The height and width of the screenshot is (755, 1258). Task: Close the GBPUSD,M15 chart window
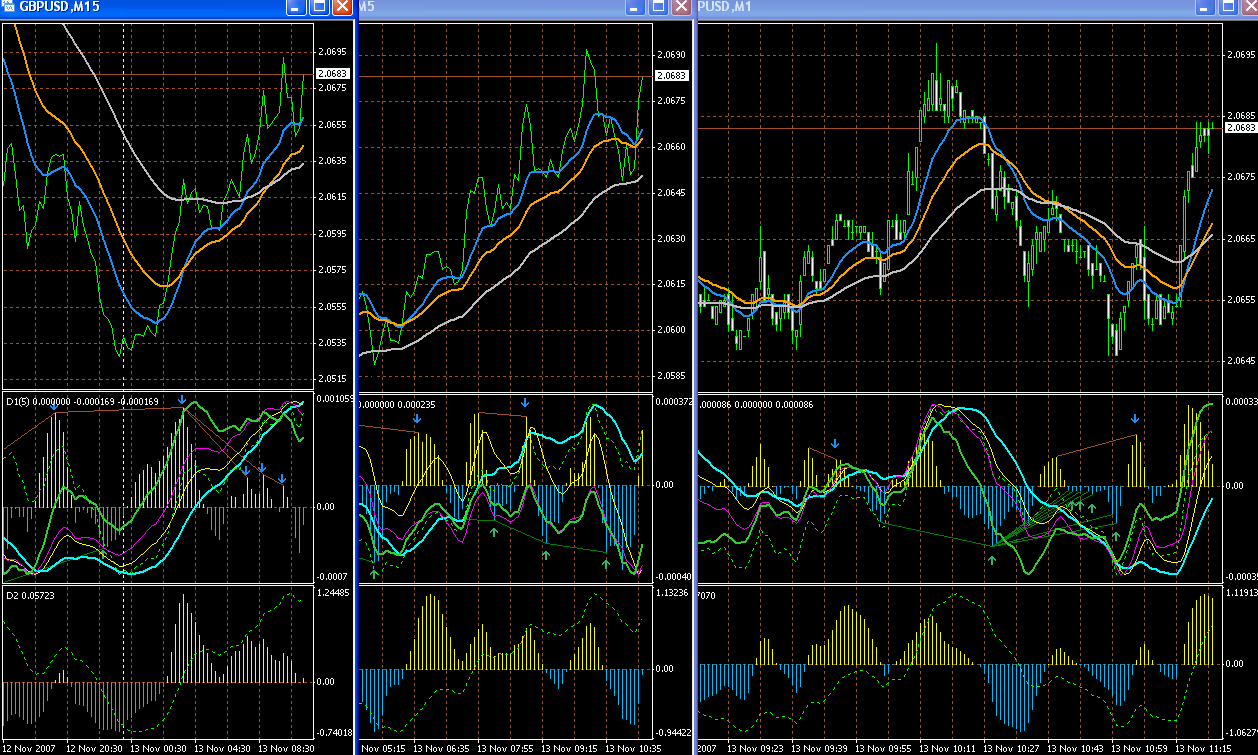click(342, 6)
